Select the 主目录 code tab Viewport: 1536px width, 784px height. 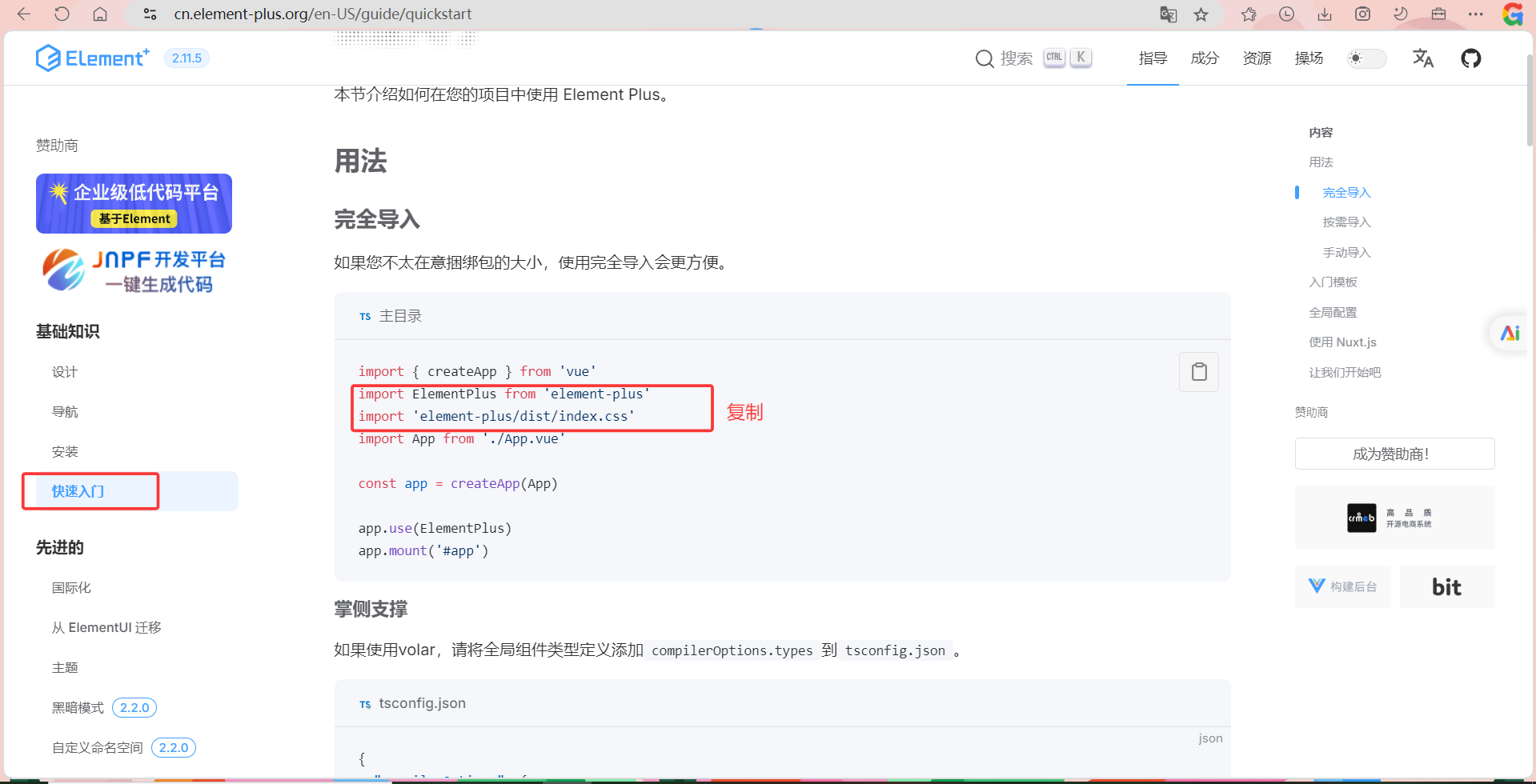(x=391, y=316)
